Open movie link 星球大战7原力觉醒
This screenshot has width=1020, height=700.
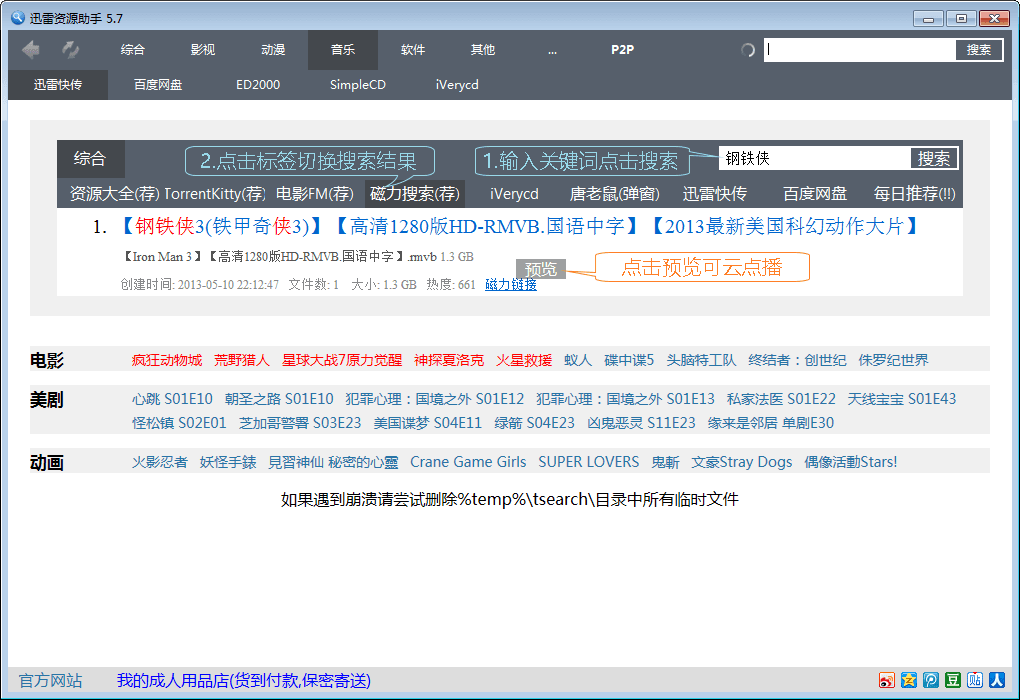pyautogui.click(x=342, y=360)
